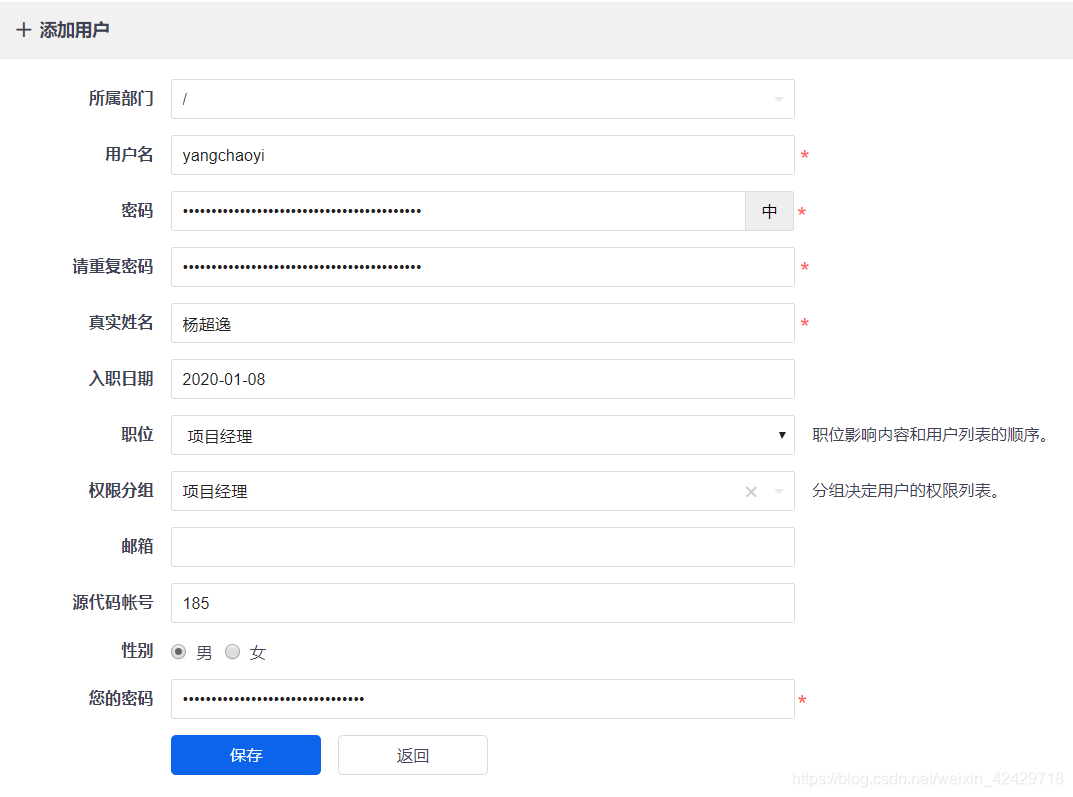The height and width of the screenshot is (797, 1073).
Task: Click the plus icon beside 添加用户
Action: [x=24, y=30]
